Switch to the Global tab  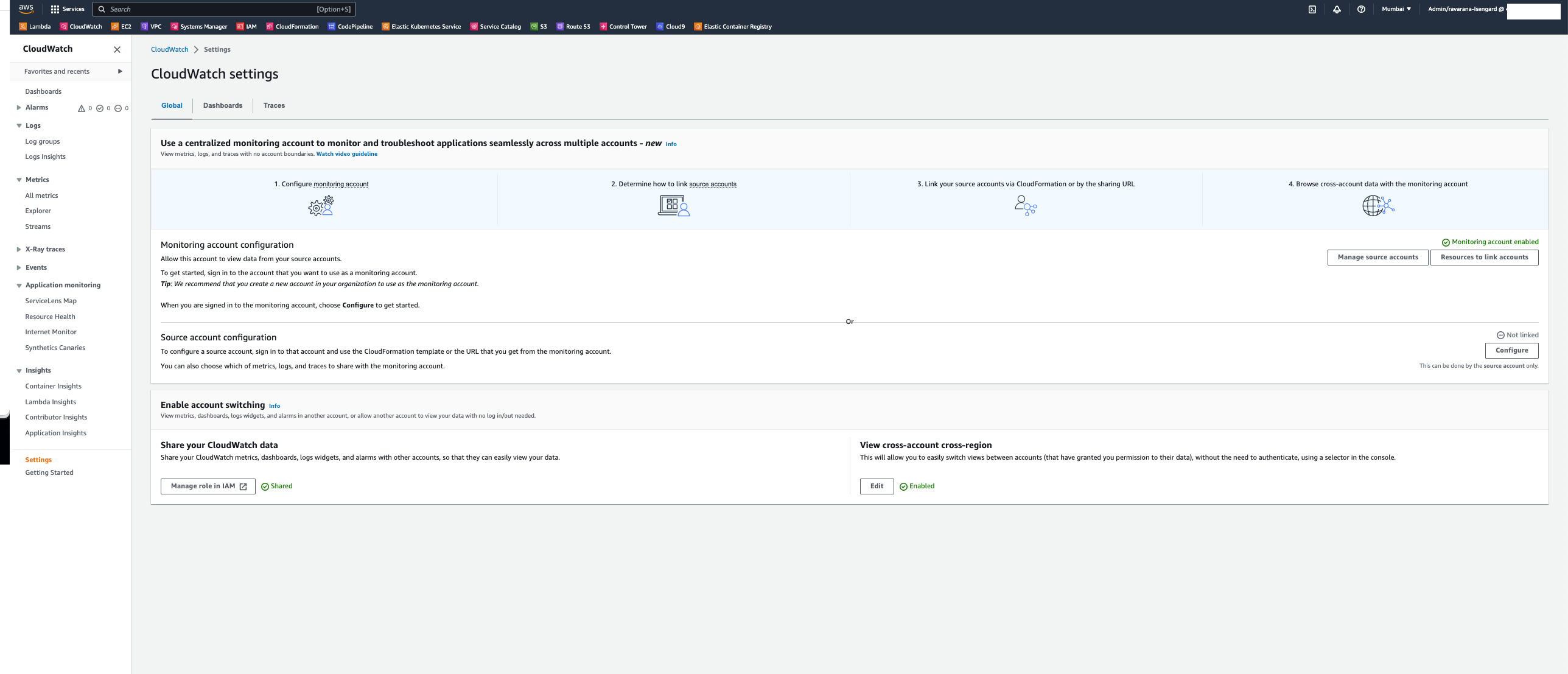(x=172, y=105)
